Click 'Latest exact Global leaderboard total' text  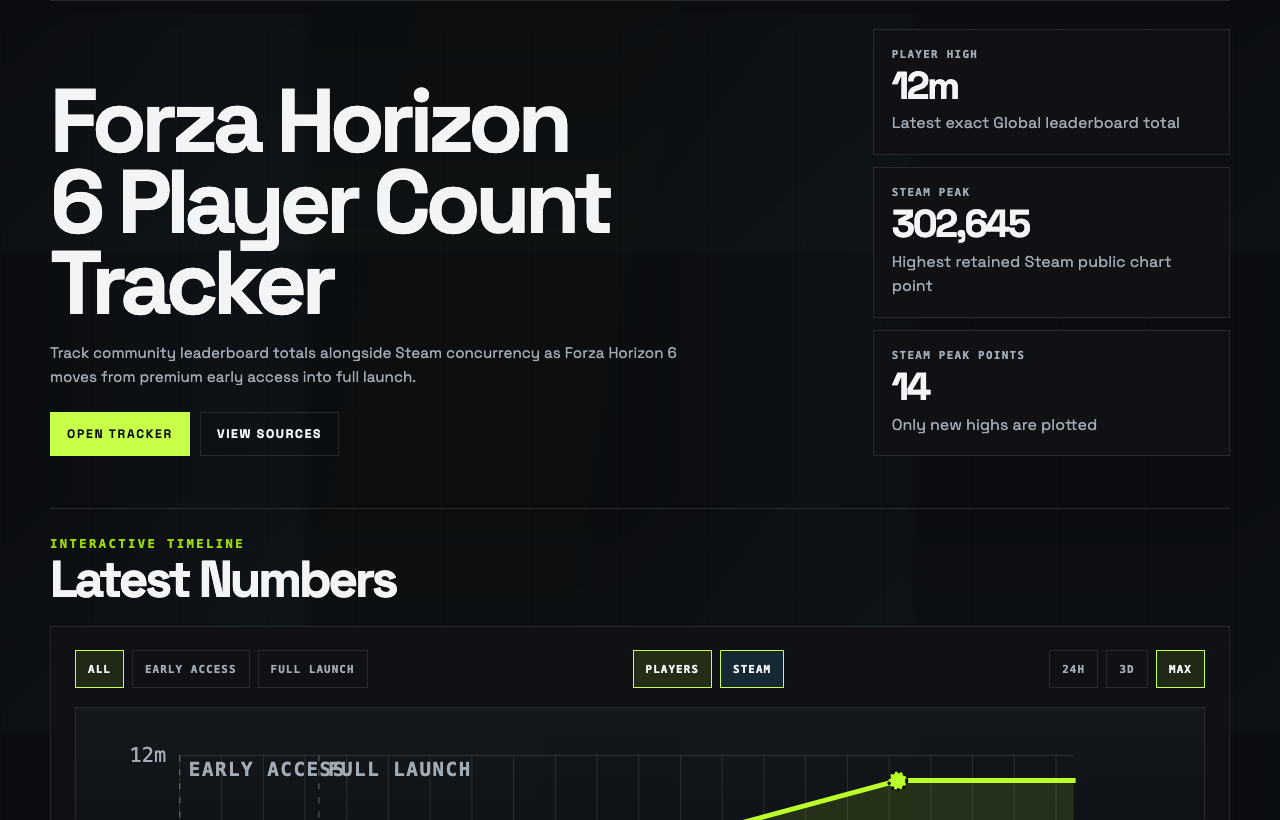click(x=1035, y=122)
